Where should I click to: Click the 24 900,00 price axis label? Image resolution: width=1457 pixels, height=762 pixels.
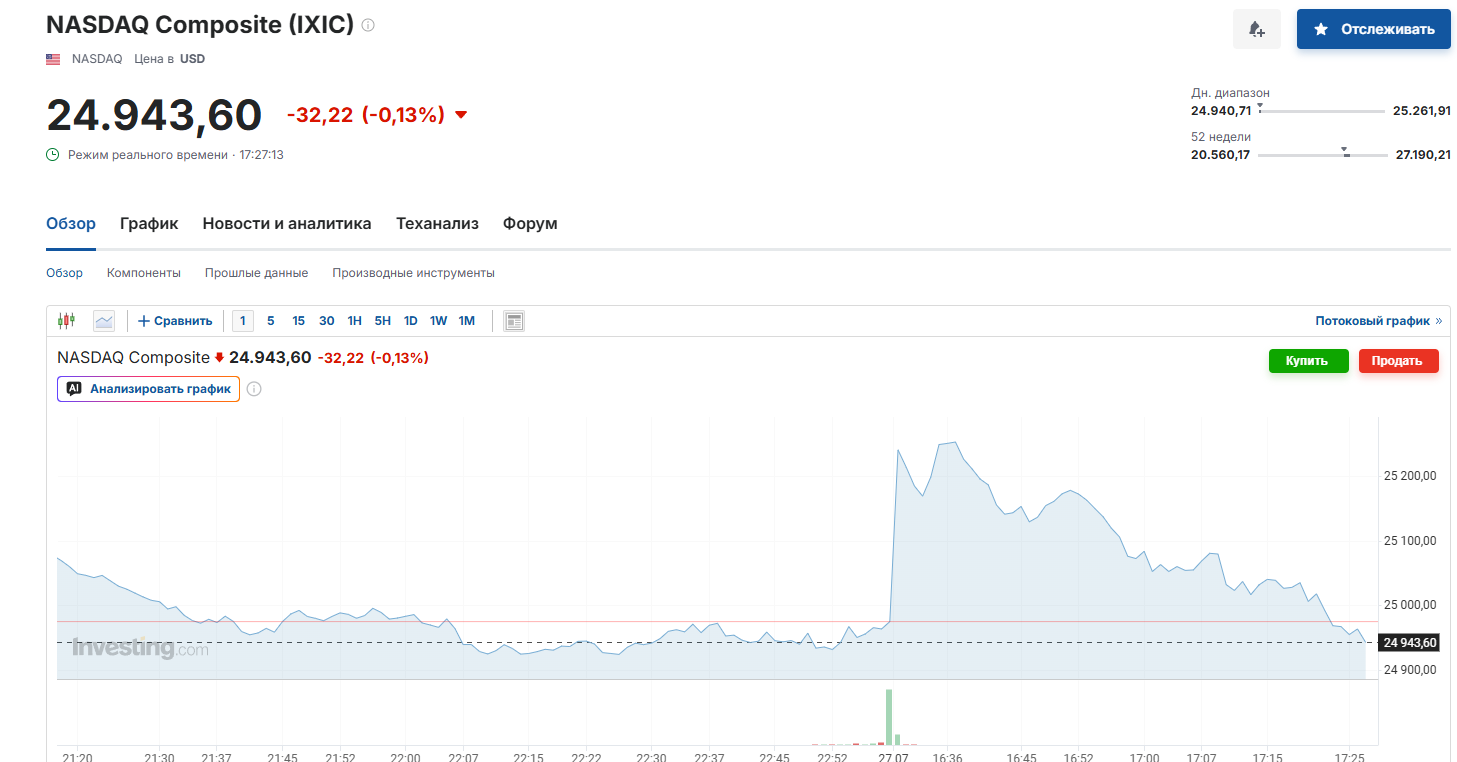coord(1410,670)
